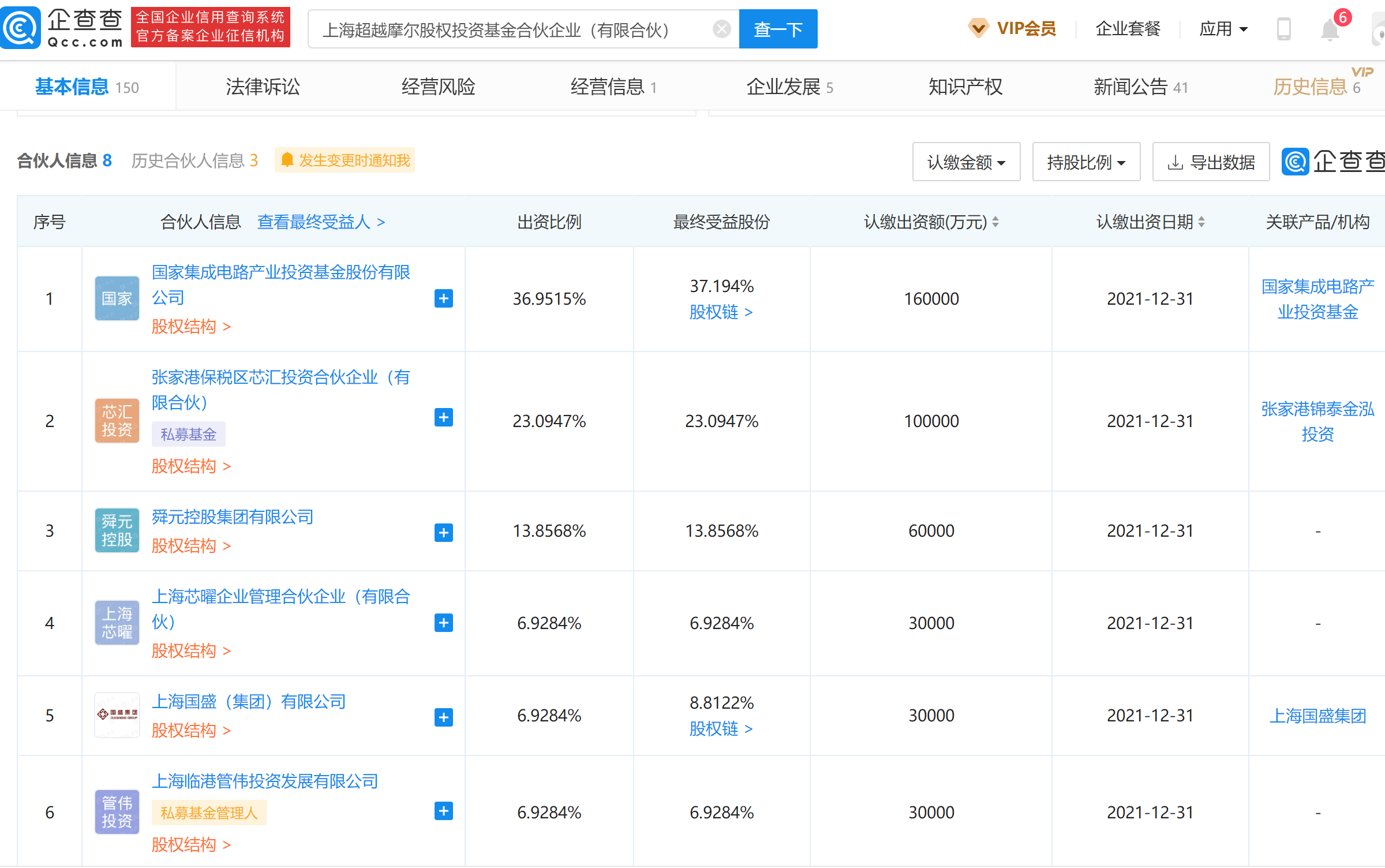This screenshot has height=868, width=1385.
Task: Open 张家港保税区芯汇投资合伙企业 link
Action: [281, 390]
